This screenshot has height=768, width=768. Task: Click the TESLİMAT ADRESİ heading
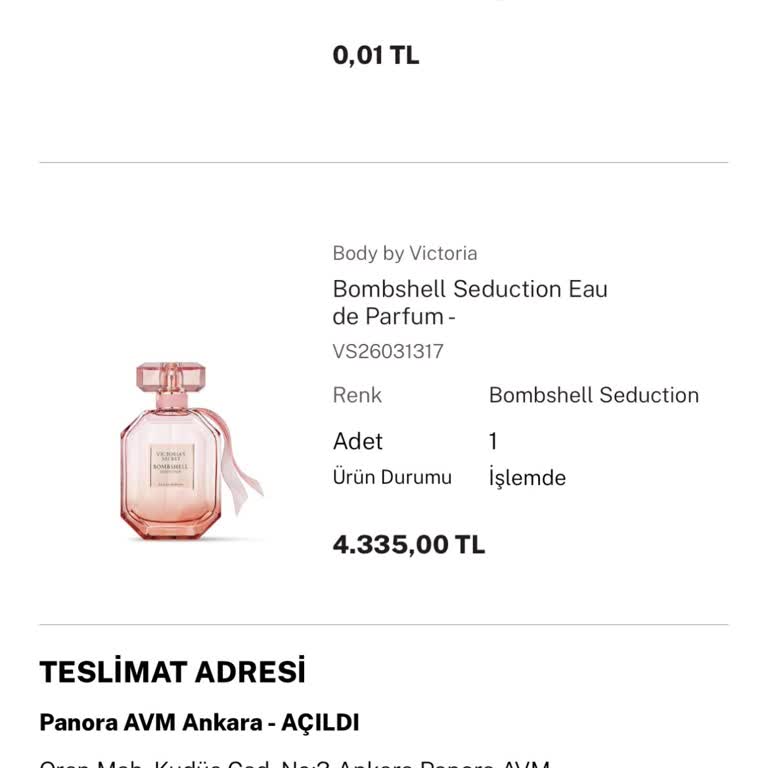click(x=172, y=672)
